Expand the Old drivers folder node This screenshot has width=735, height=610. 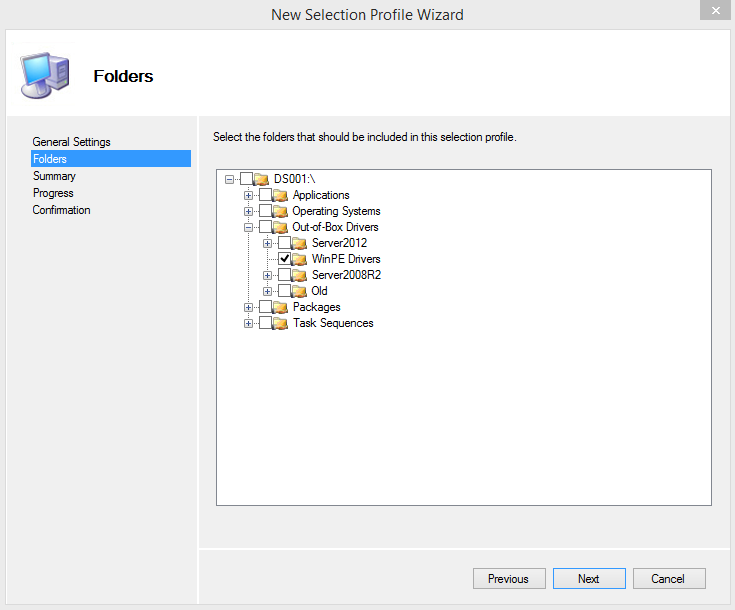[267, 292]
